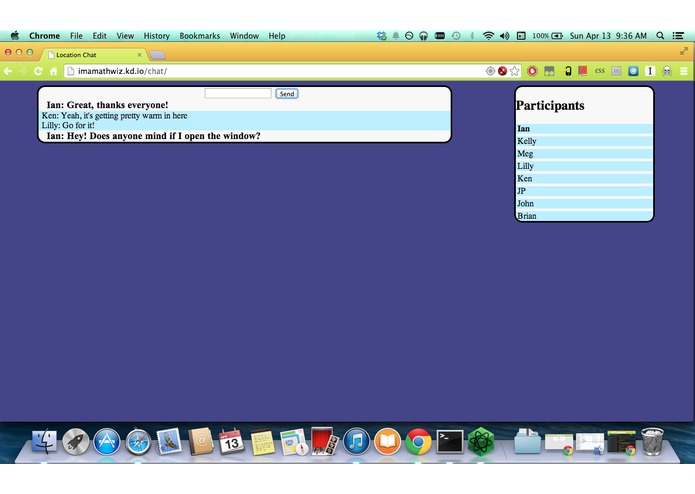Open Calendar showing 13 in the dock
This screenshot has height=494, width=695.
coord(231,442)
